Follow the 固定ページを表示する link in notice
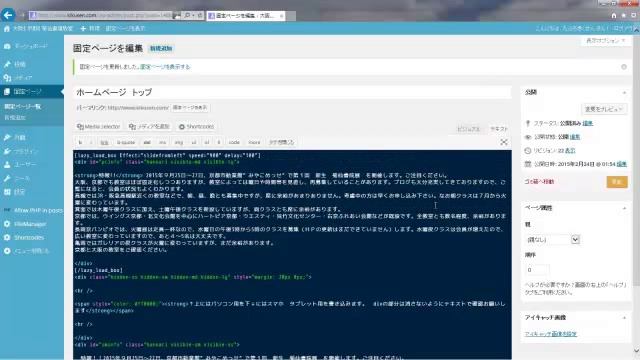 (x=165, y=67)
